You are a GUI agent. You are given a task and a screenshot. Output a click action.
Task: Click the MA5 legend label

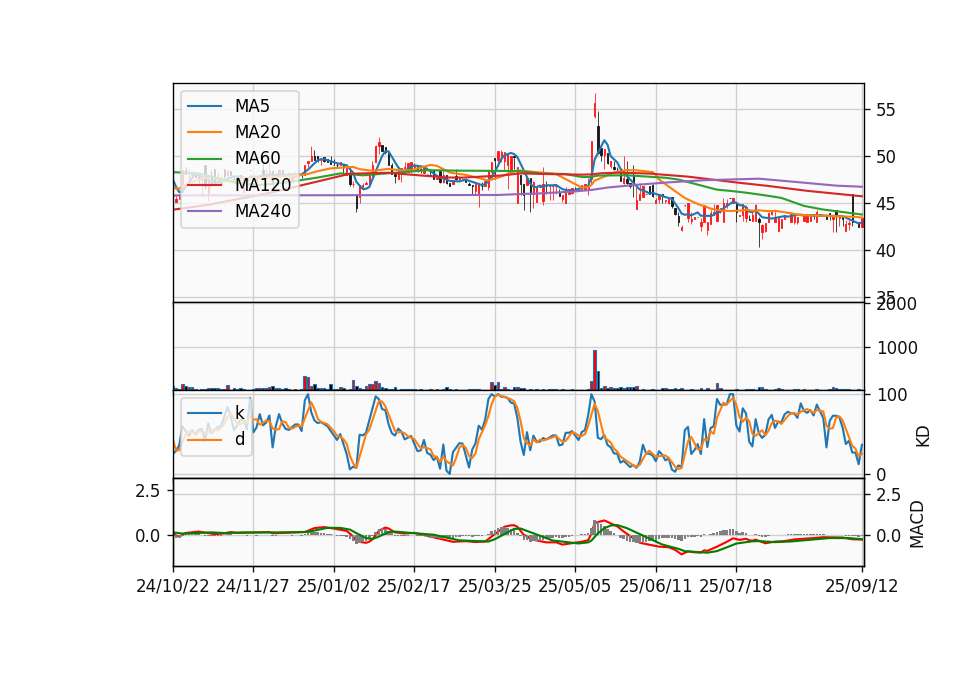[x=252, y=106]
